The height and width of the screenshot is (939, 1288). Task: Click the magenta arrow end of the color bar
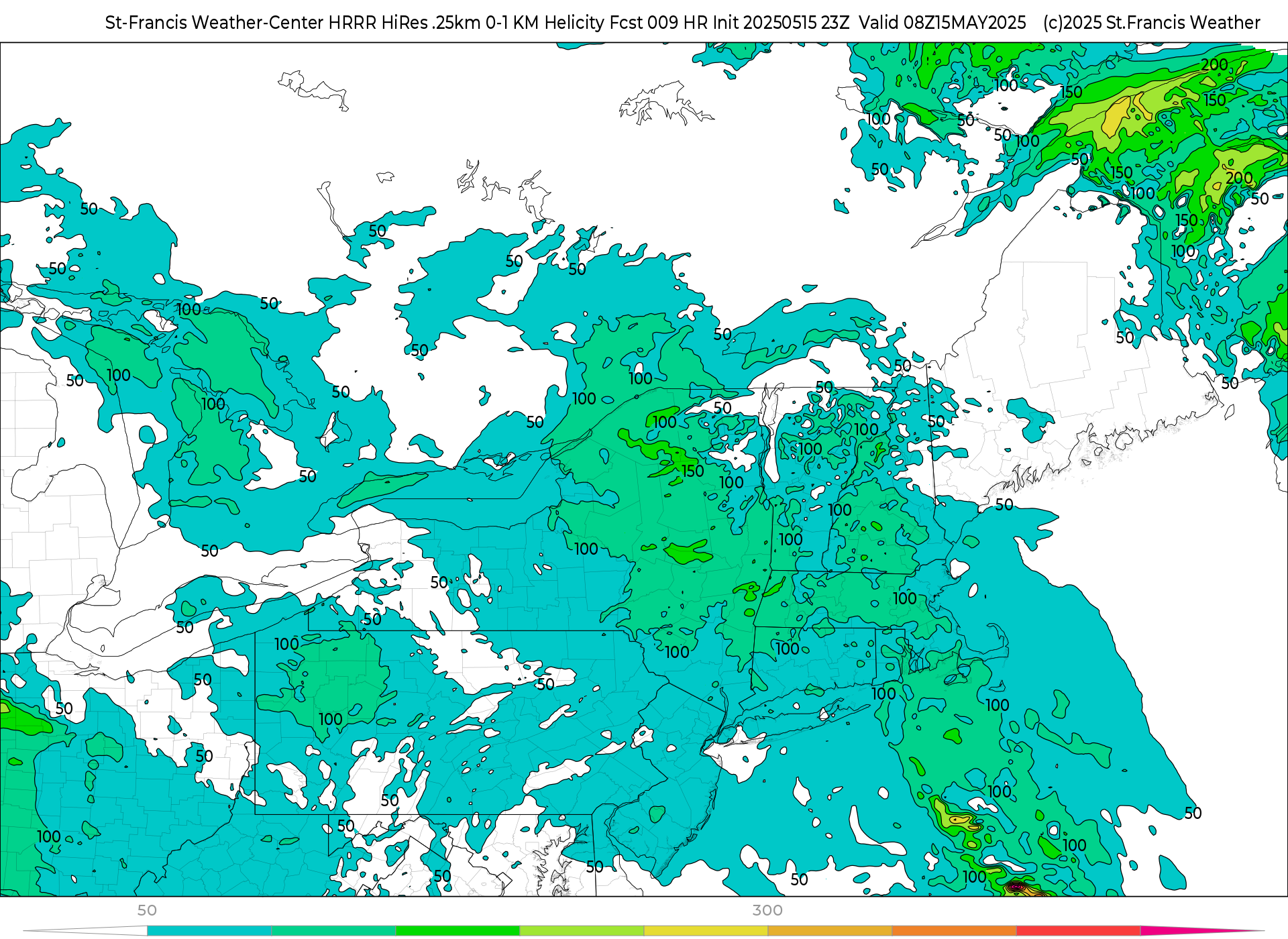point(1201,931)
